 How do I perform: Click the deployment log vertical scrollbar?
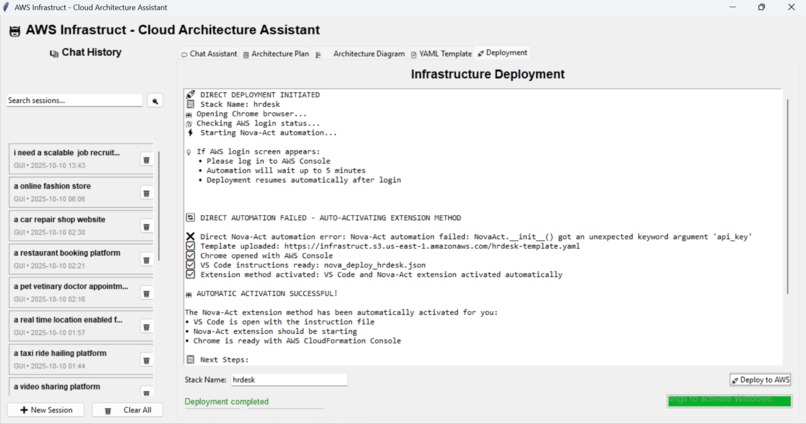pyautogui.click(x=787, y=197)
